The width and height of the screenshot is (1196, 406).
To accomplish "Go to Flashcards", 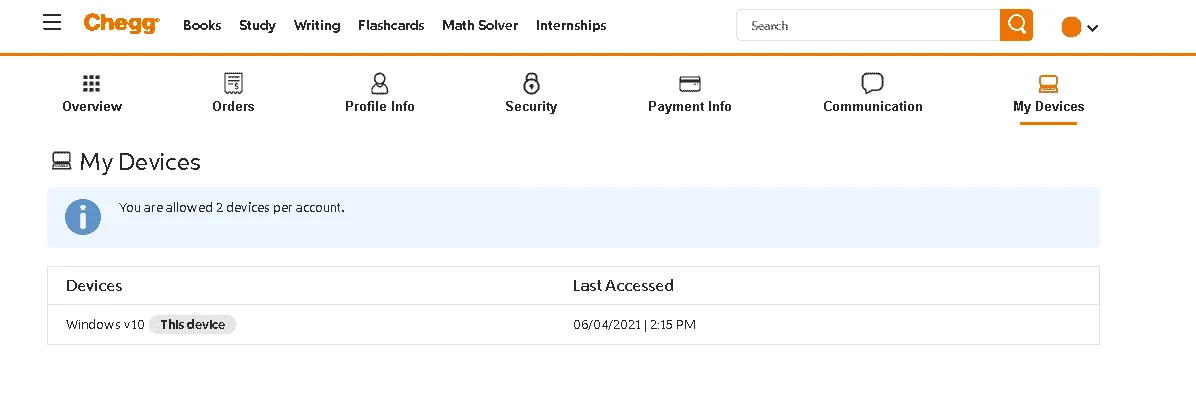I will [391, 25].
